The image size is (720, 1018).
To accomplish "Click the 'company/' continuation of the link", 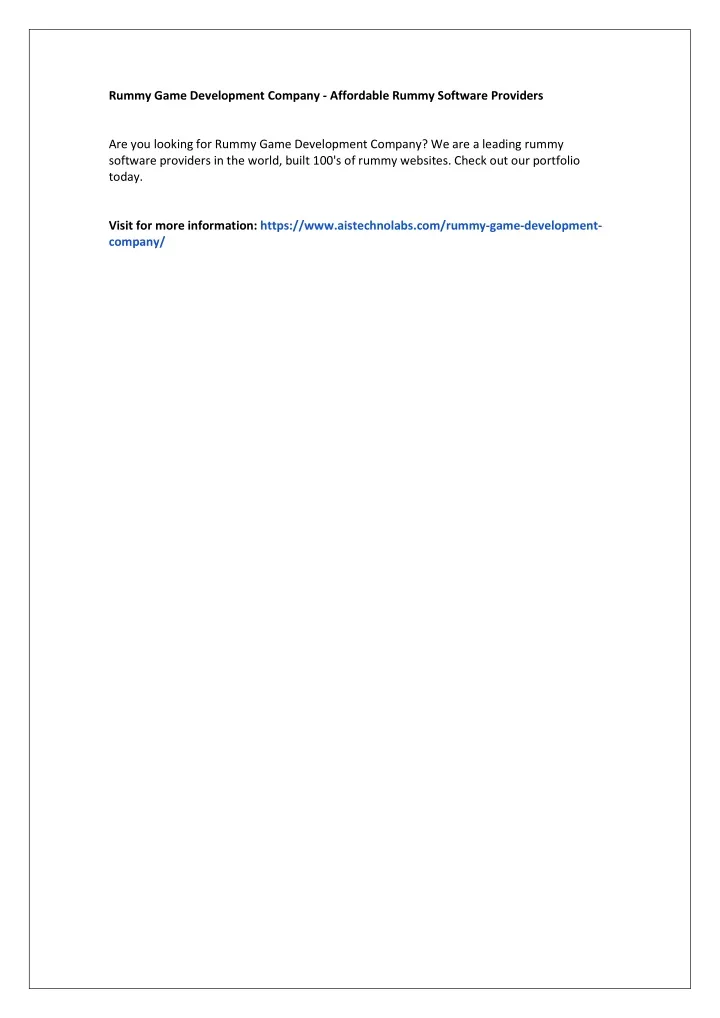I will tap(137, 242).
